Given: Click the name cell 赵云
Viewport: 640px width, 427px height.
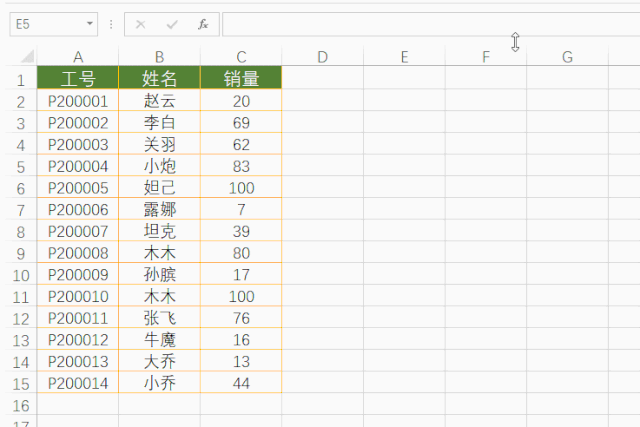Looking at the screenshot, I should click(x=160, y=100).
